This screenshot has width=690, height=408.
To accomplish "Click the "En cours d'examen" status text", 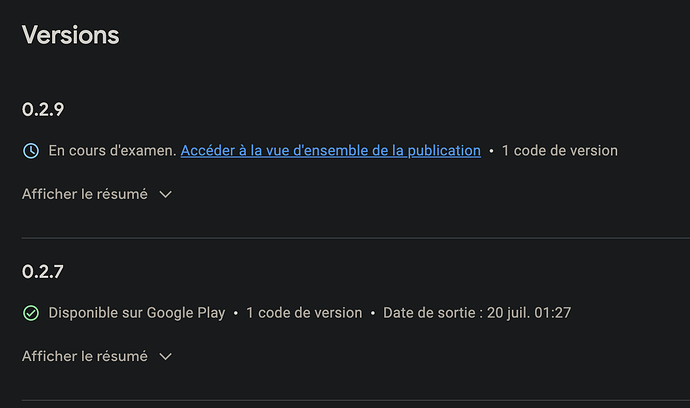I will [112, 151].
